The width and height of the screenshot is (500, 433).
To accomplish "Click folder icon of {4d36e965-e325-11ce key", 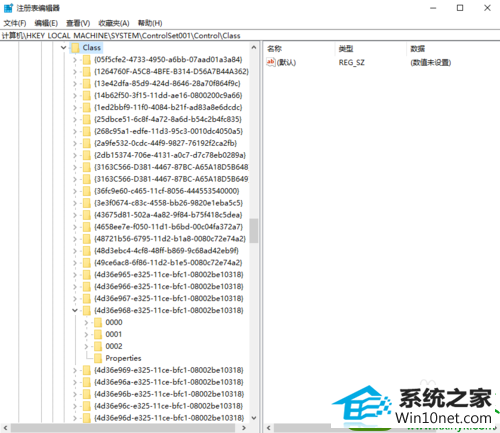I will click(x=87, y=275).
